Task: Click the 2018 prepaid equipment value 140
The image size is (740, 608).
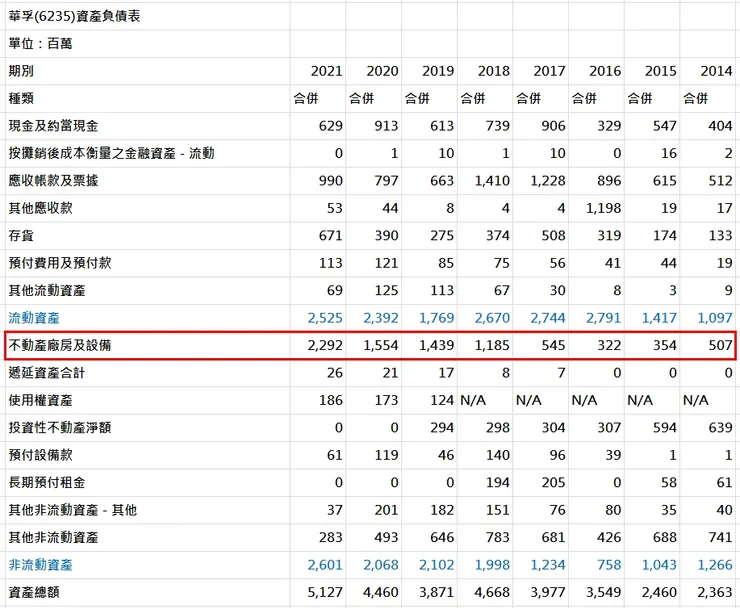Action: tap(497, 455)
